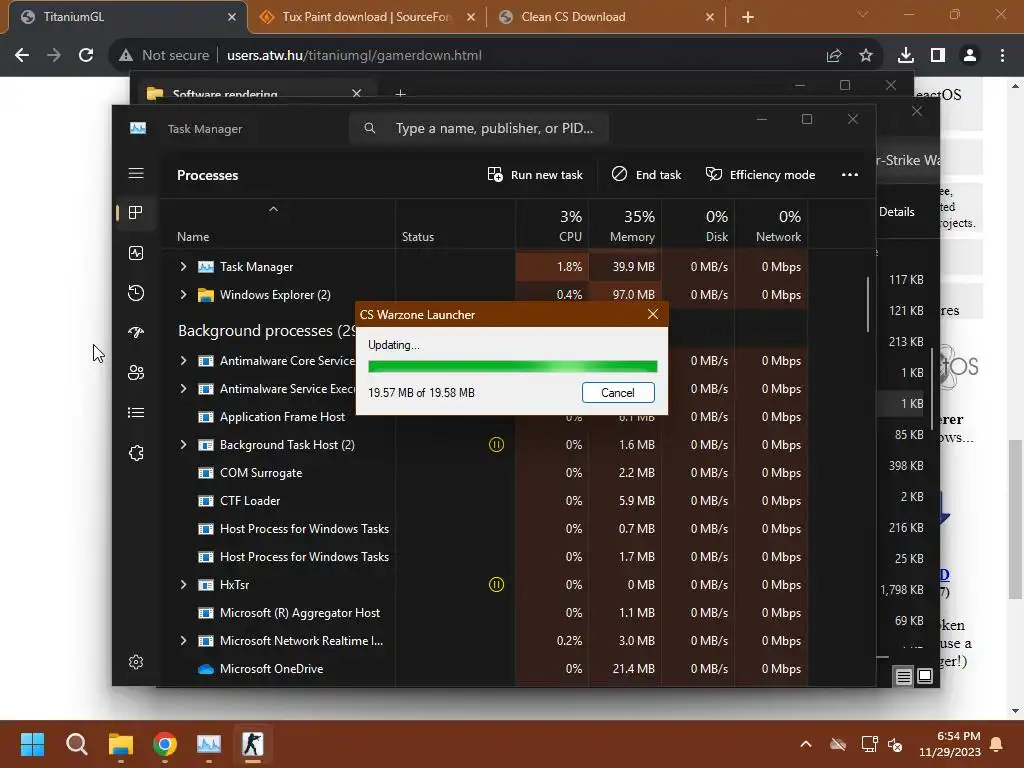Click the green Updating progress bar
The image size is (1024, 768).
click(513, 366)
